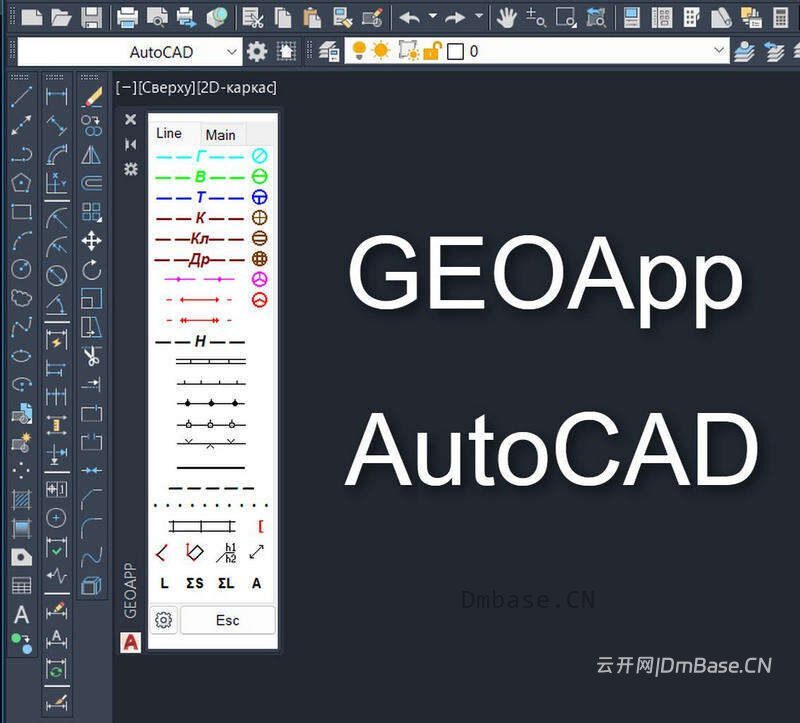This screenshot has width=800, height=723.
Task: Click the viewport [-] control
Action: pos(126,87)
